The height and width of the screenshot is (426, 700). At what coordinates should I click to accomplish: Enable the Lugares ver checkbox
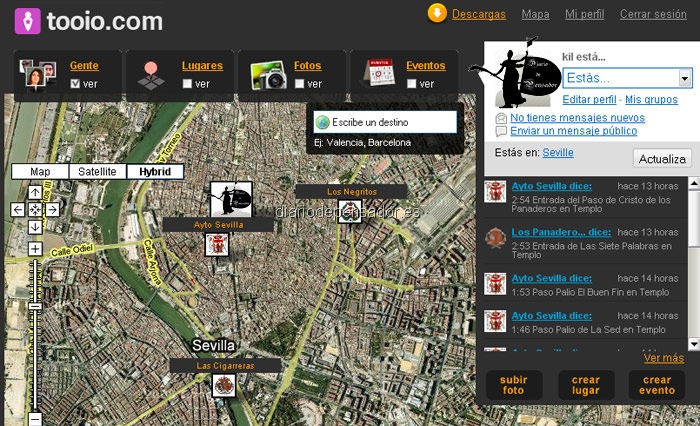[187, 84]
